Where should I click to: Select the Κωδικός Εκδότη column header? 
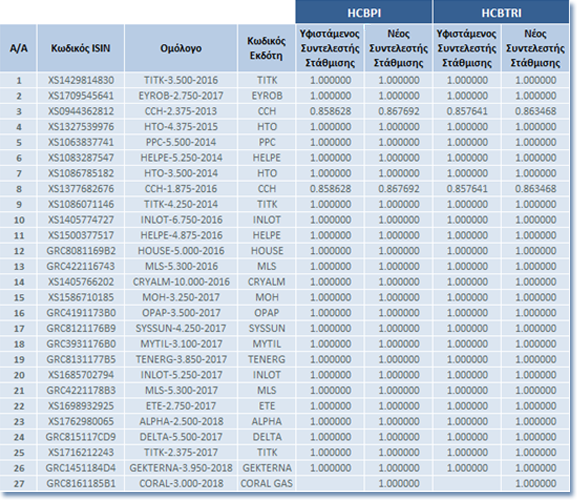(266, 48)
